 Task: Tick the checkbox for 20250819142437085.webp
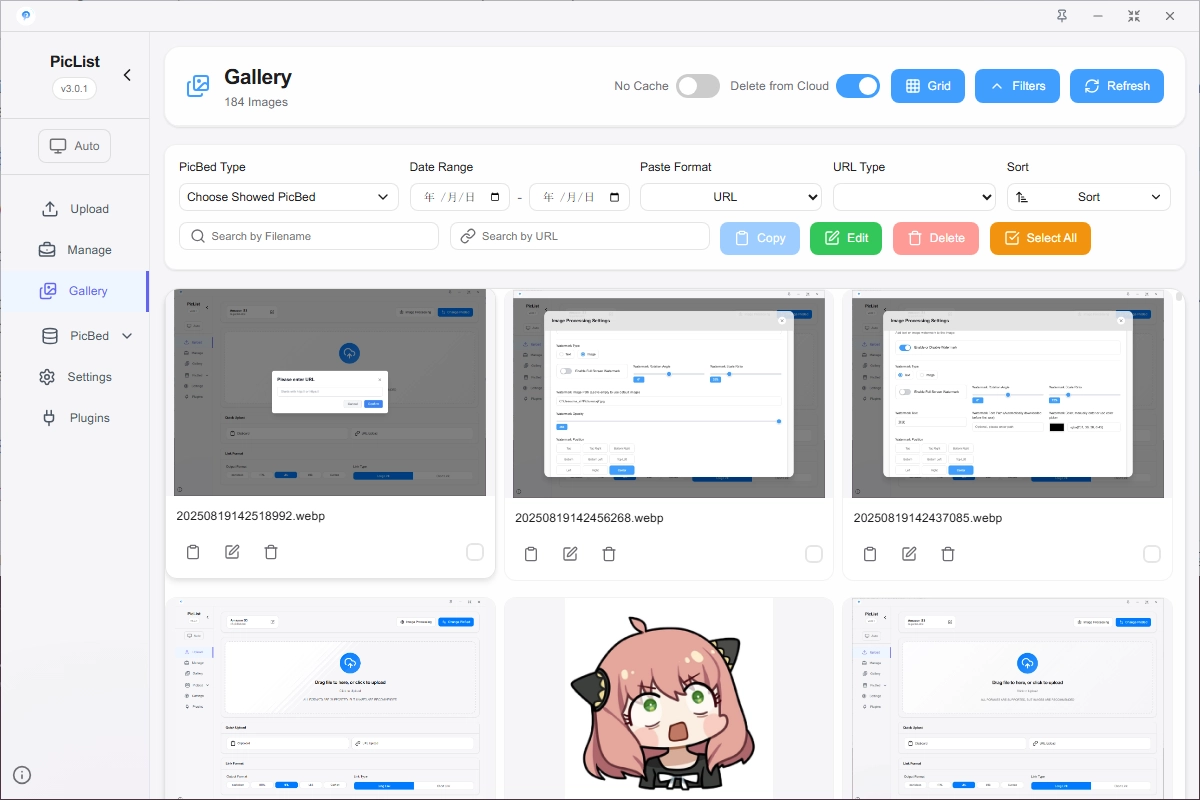coord(1152,554)
